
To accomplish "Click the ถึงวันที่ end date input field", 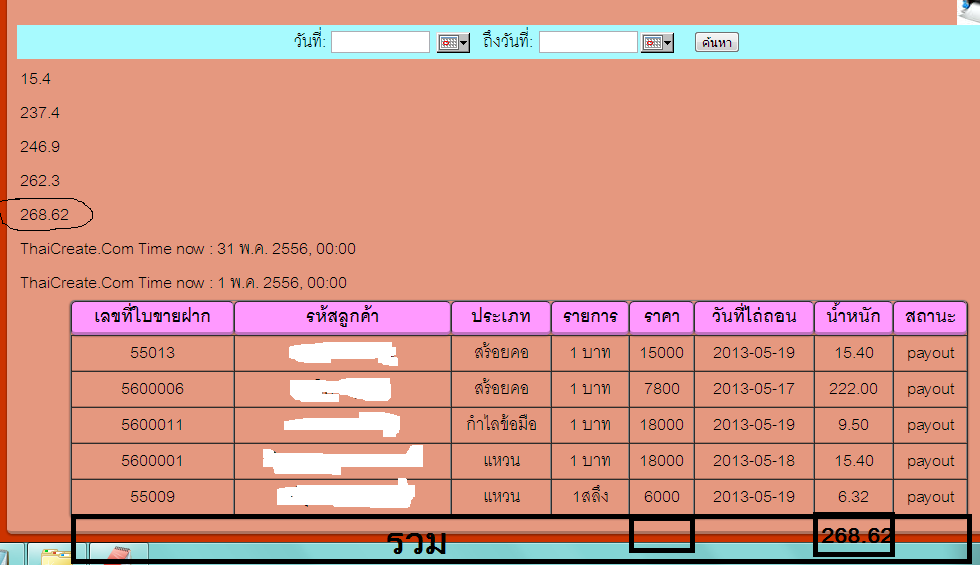I will tap(588, 42).
